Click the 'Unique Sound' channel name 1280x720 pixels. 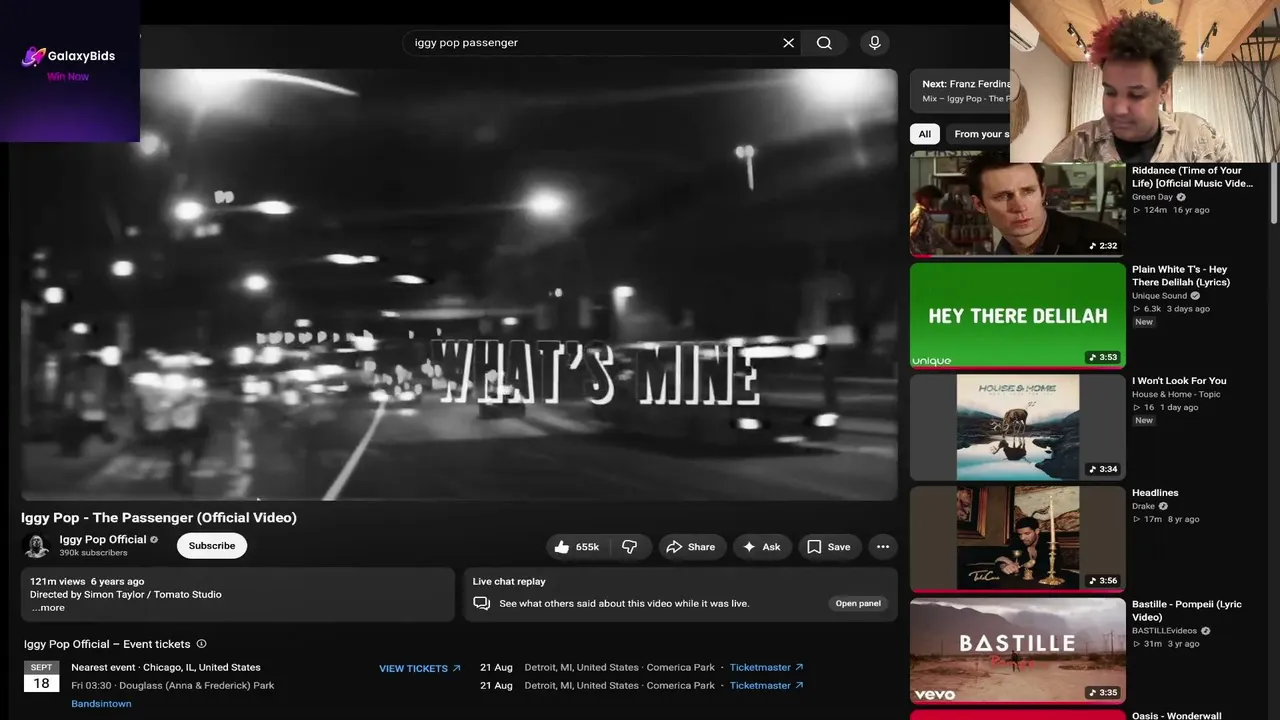coord(1160,296)
